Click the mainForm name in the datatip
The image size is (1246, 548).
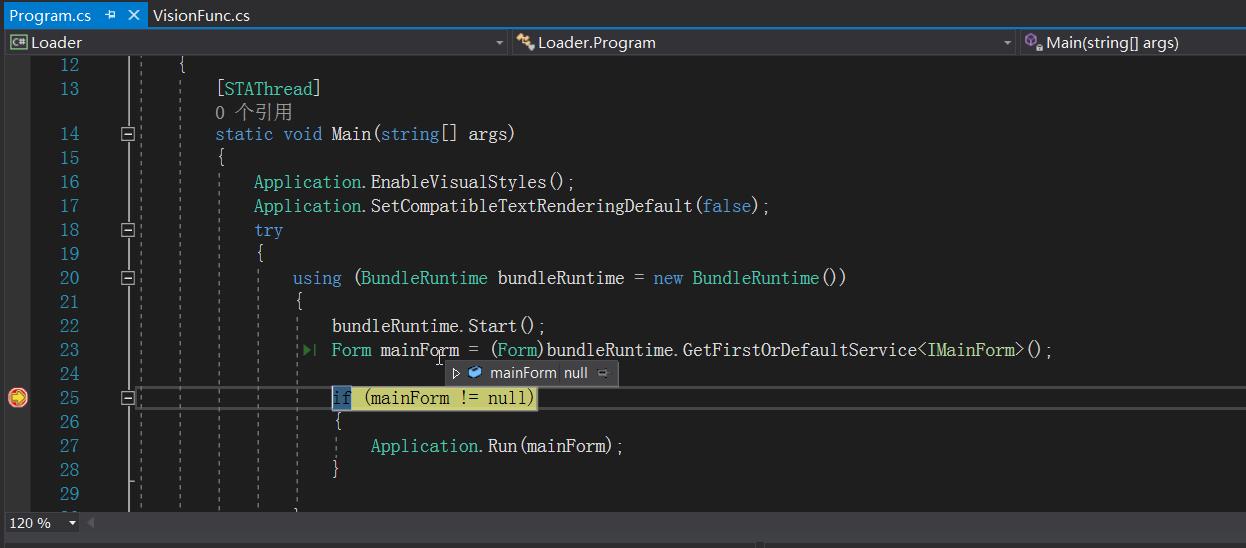tap(523, 373)
